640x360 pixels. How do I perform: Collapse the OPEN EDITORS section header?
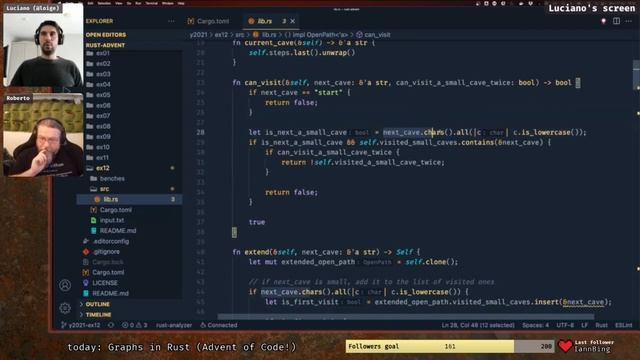tap(106, 35)
